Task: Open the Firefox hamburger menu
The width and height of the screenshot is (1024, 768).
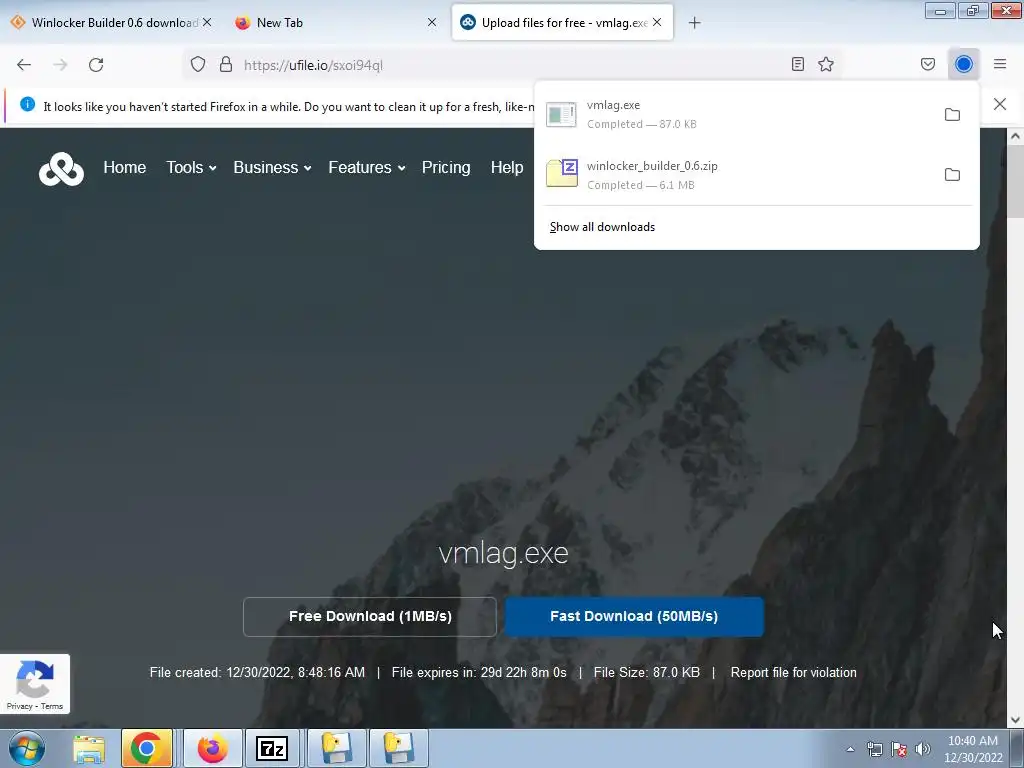Action: click(1000, 64)
